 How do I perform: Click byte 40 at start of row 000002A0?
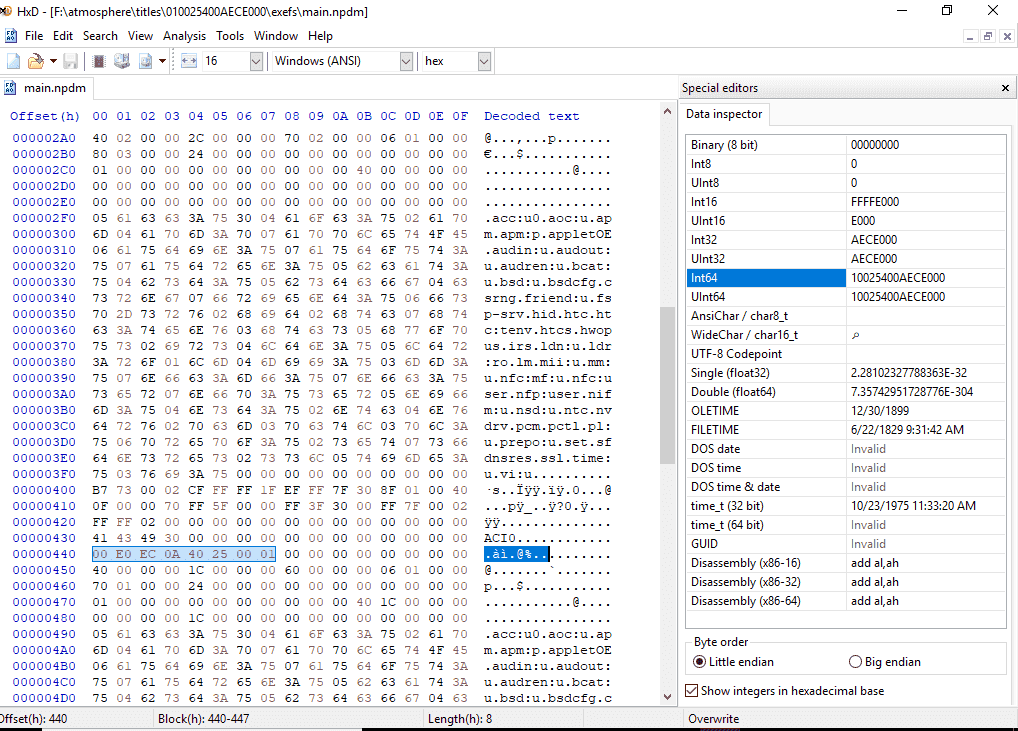point(100,138)
